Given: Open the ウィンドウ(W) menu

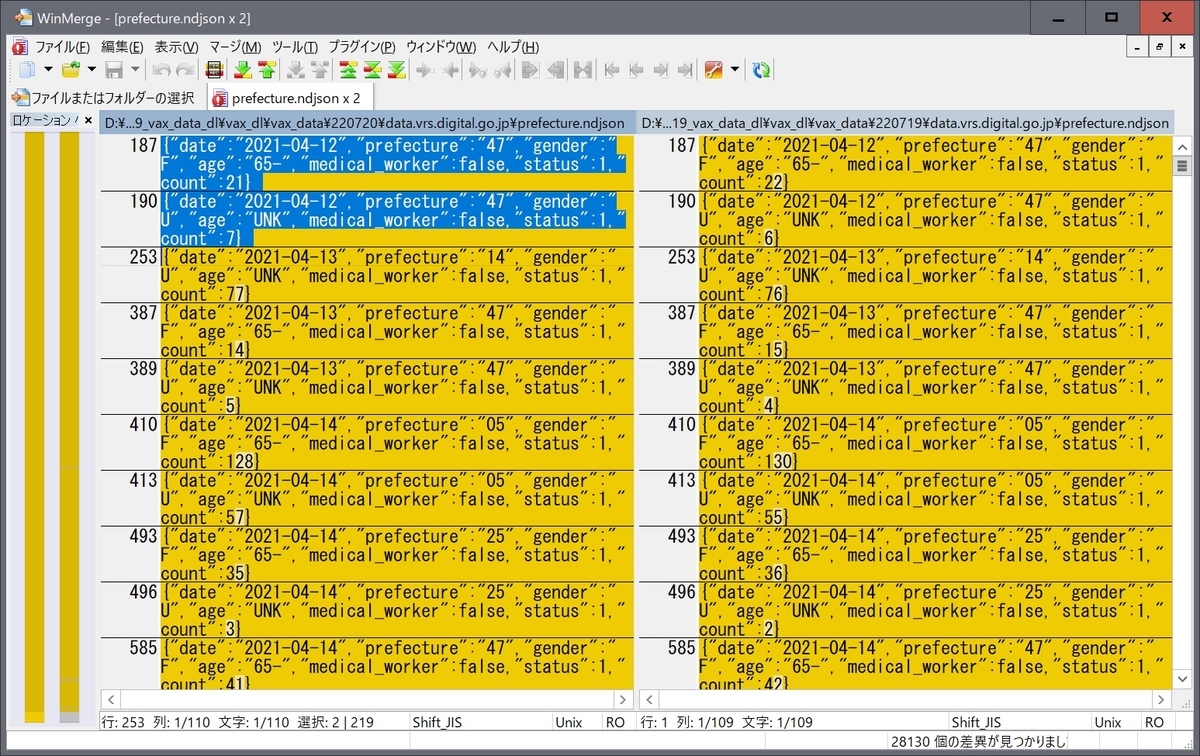Looking at the screenshot, I should [x=441, y=47].
